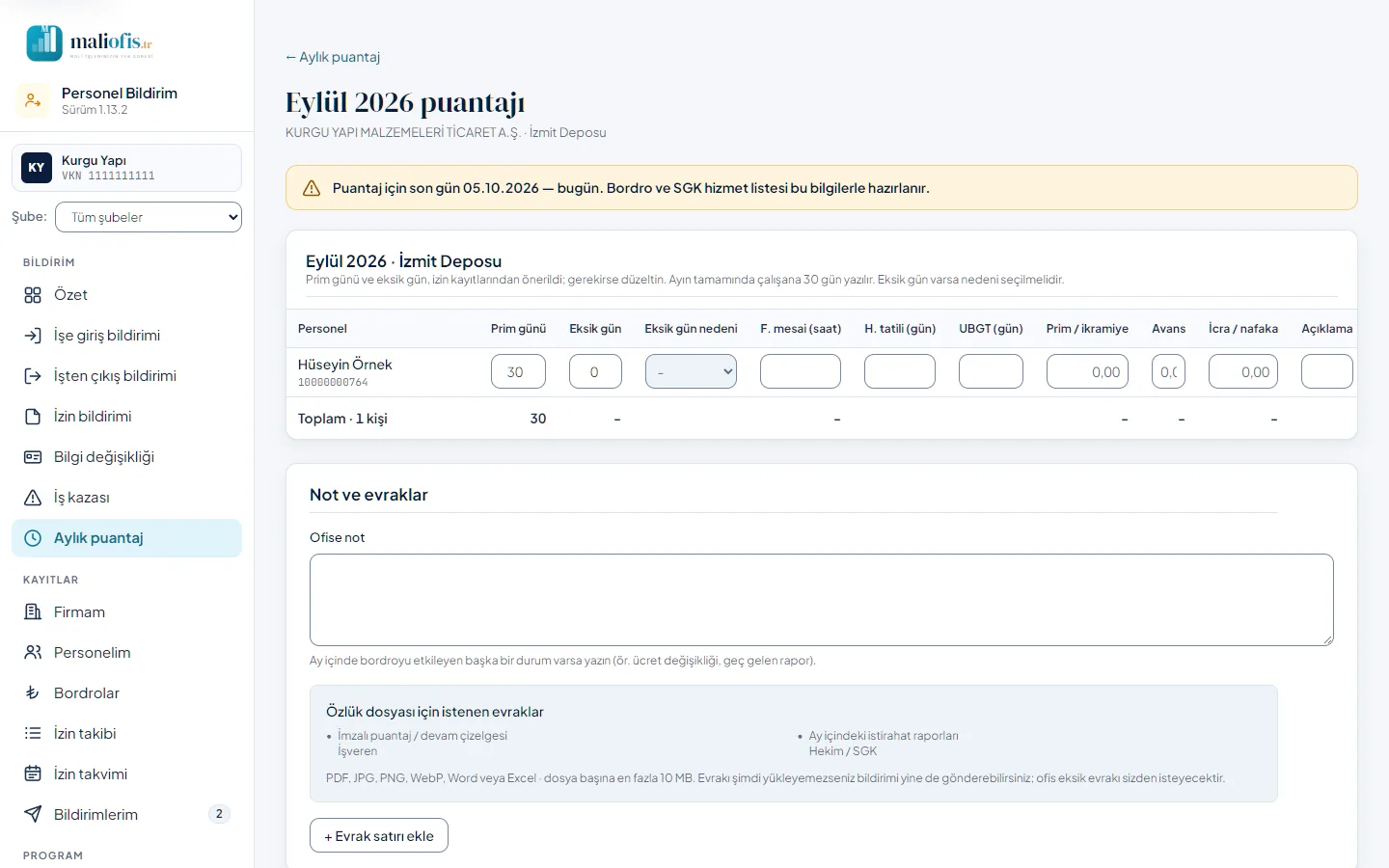
Task: Click the İcra / nafaka amount field
Action: pyautogui.click(x=1243, y=371)
